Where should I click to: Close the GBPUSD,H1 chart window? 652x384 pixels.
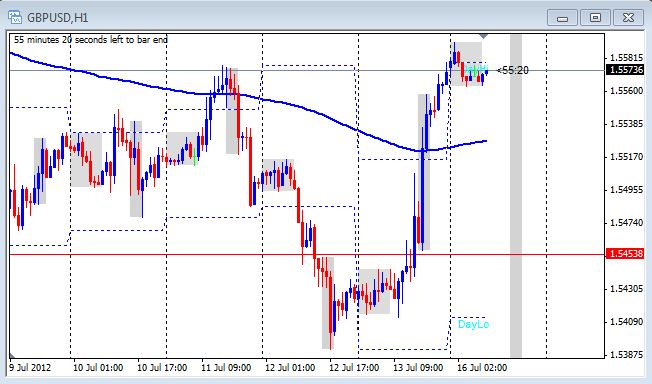pyautogui.click(x=628, y=18)
